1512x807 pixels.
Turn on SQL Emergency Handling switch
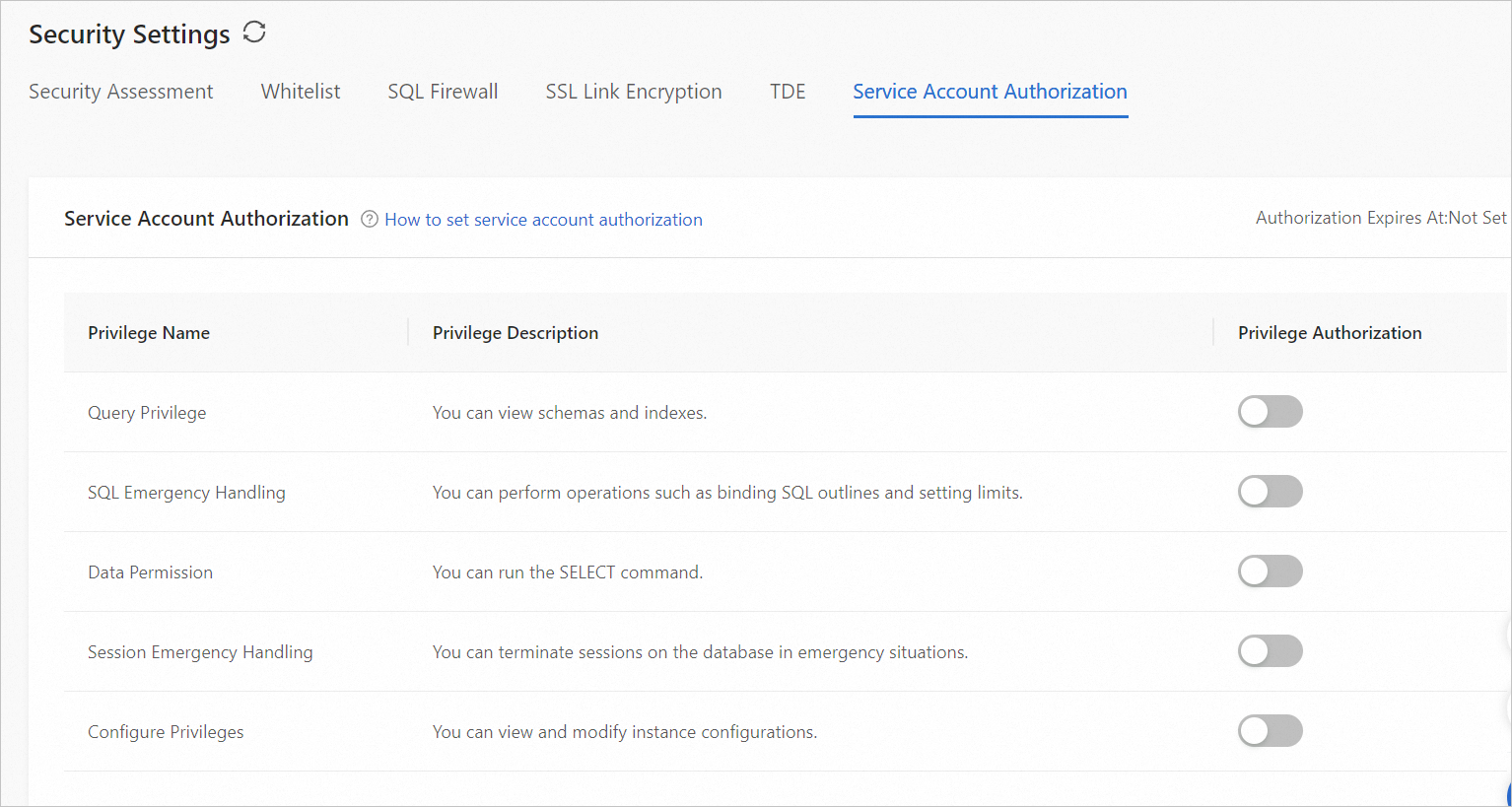coord(1270,492)
